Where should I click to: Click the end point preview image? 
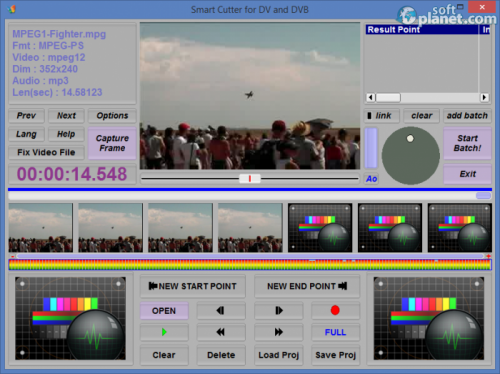pyautogui.click(x=429, y=318)
